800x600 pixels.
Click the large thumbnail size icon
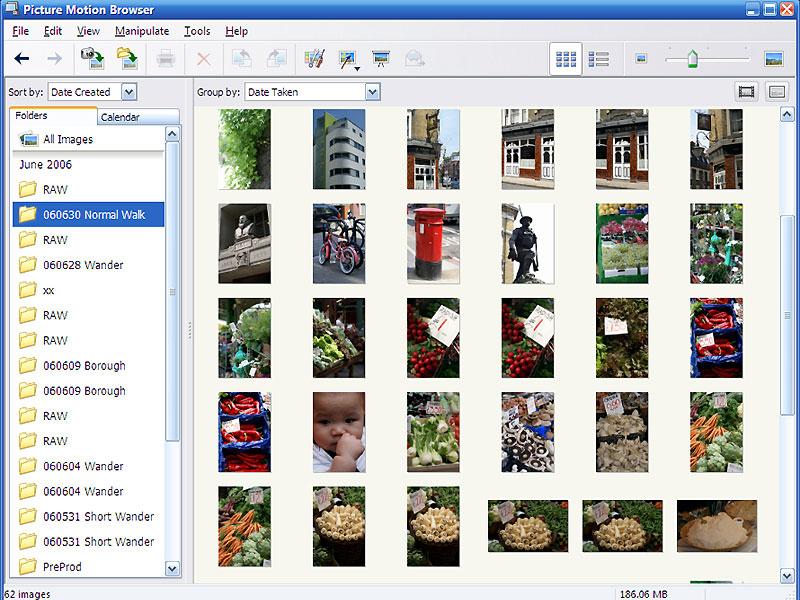(774, 59)
